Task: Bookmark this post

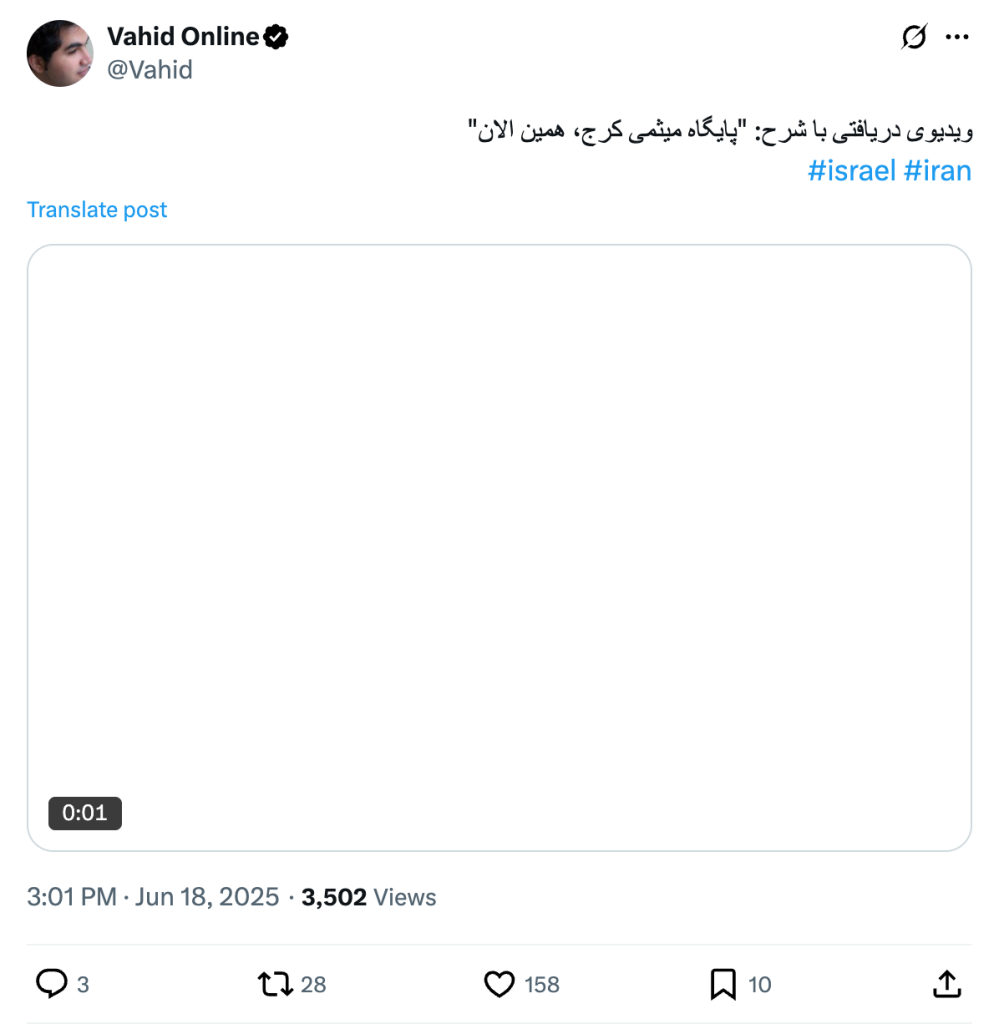Action: [x=723, y=984]
